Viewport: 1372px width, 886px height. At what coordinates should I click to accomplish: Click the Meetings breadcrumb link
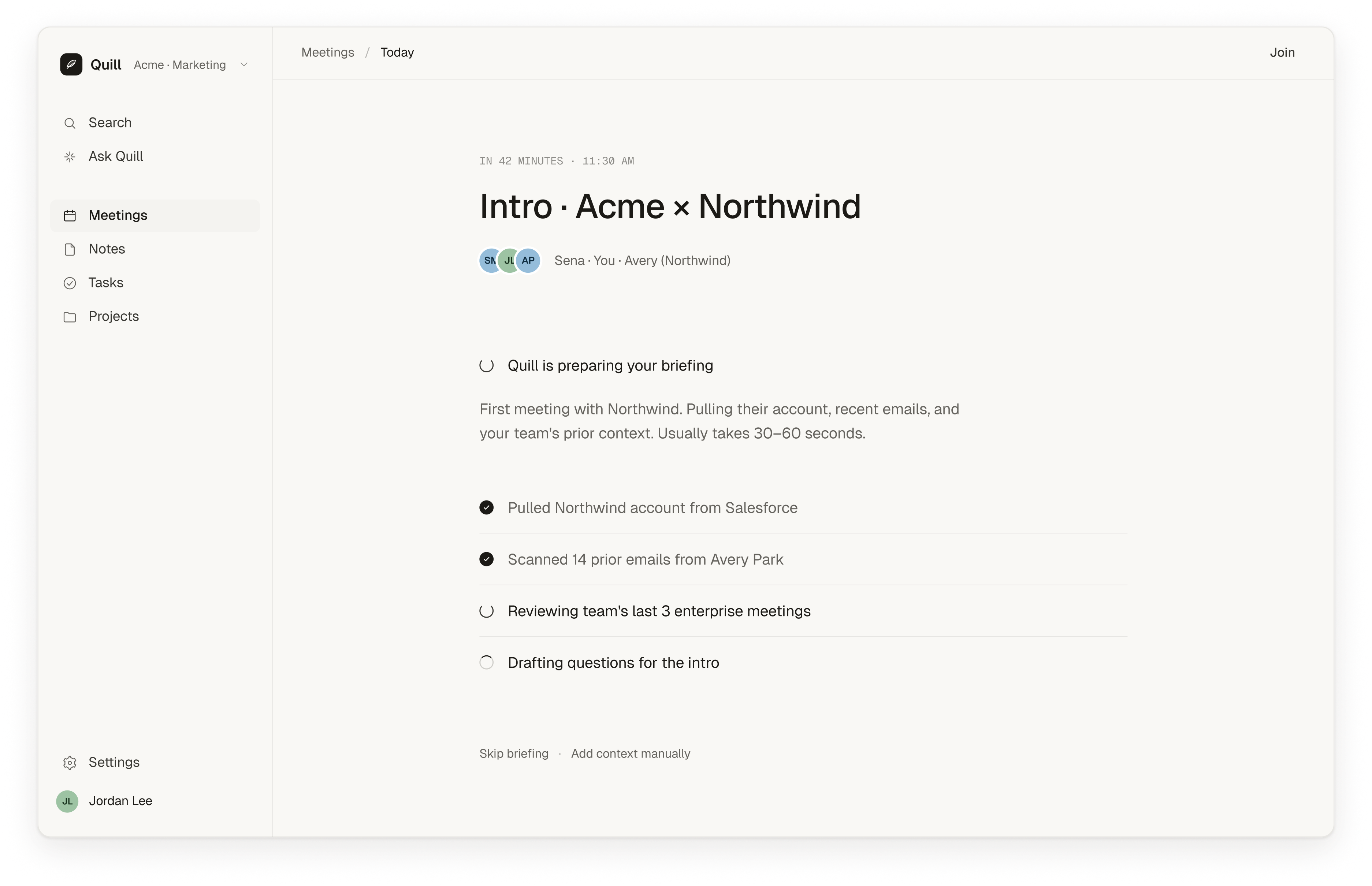[x=328, y=52]
